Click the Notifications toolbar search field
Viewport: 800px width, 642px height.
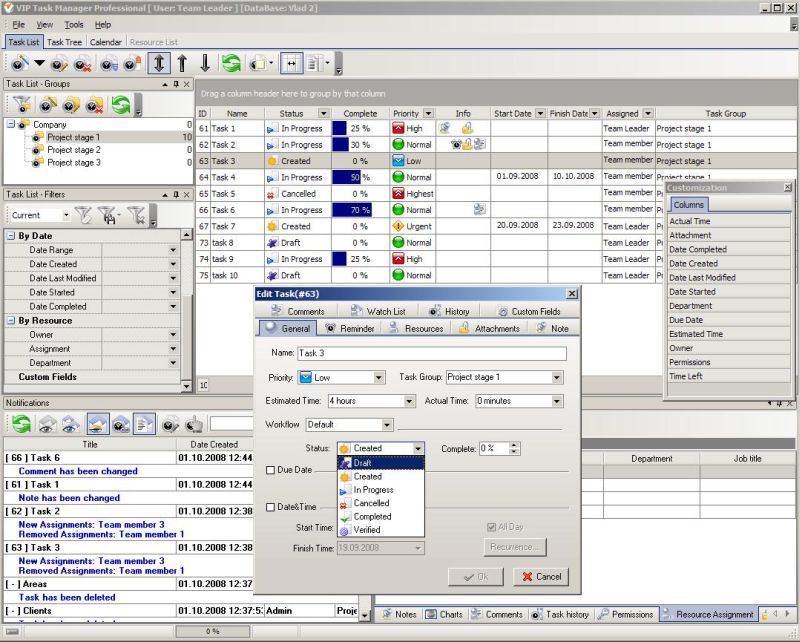(232, 424)
